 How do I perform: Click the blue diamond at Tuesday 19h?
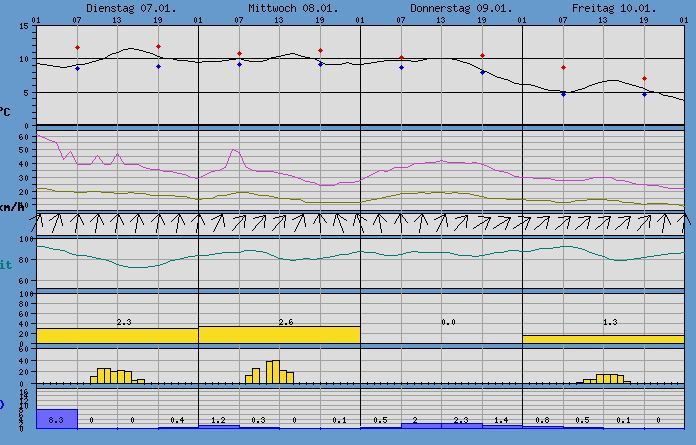pyautogui.click(x=158, y=67)
